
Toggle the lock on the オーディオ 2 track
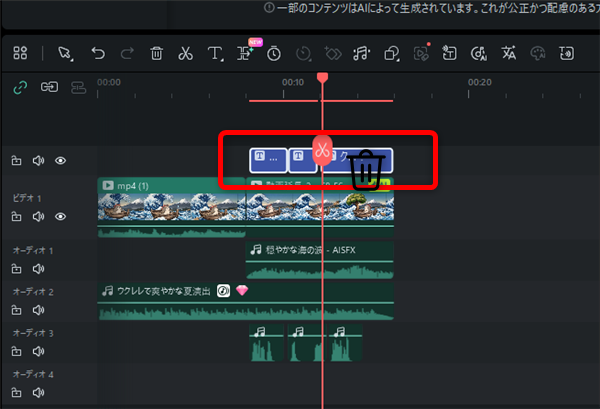coord(17,311)
